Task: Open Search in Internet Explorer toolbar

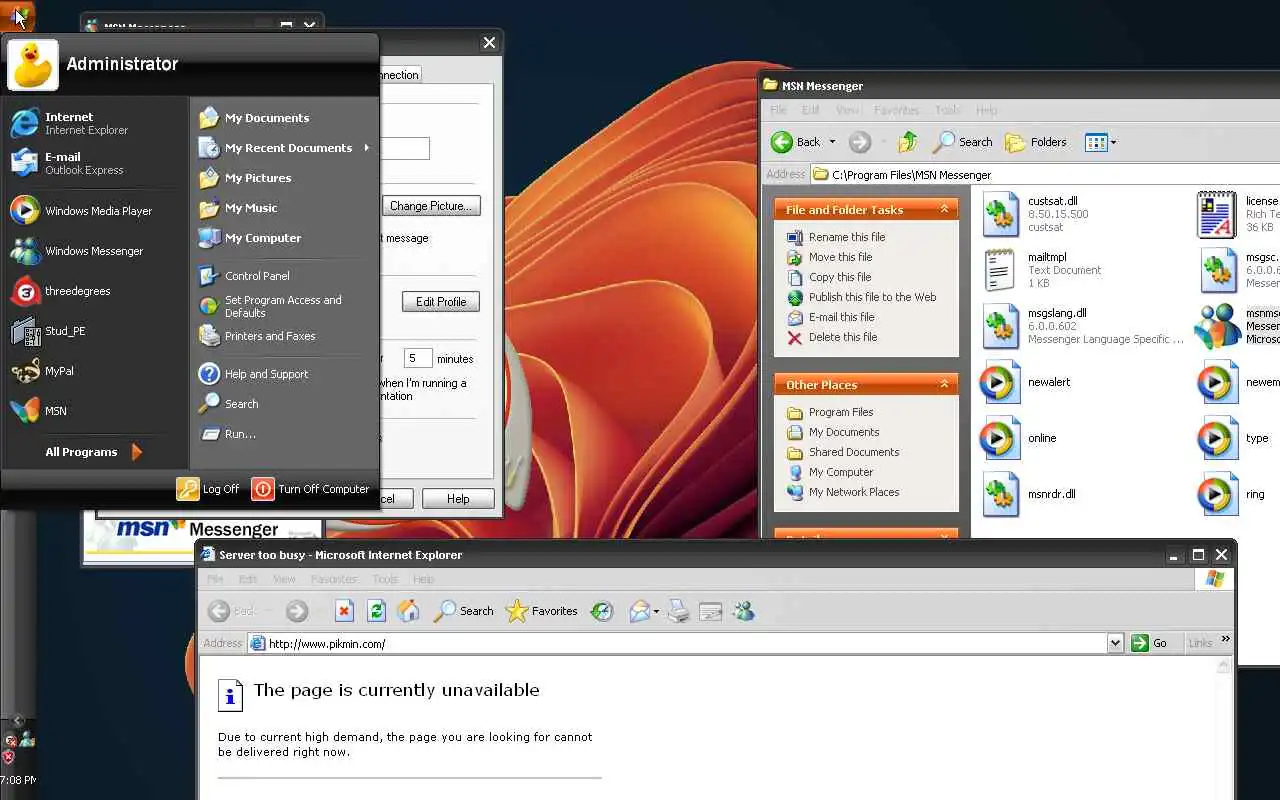Action: click(x=464, y=611)
